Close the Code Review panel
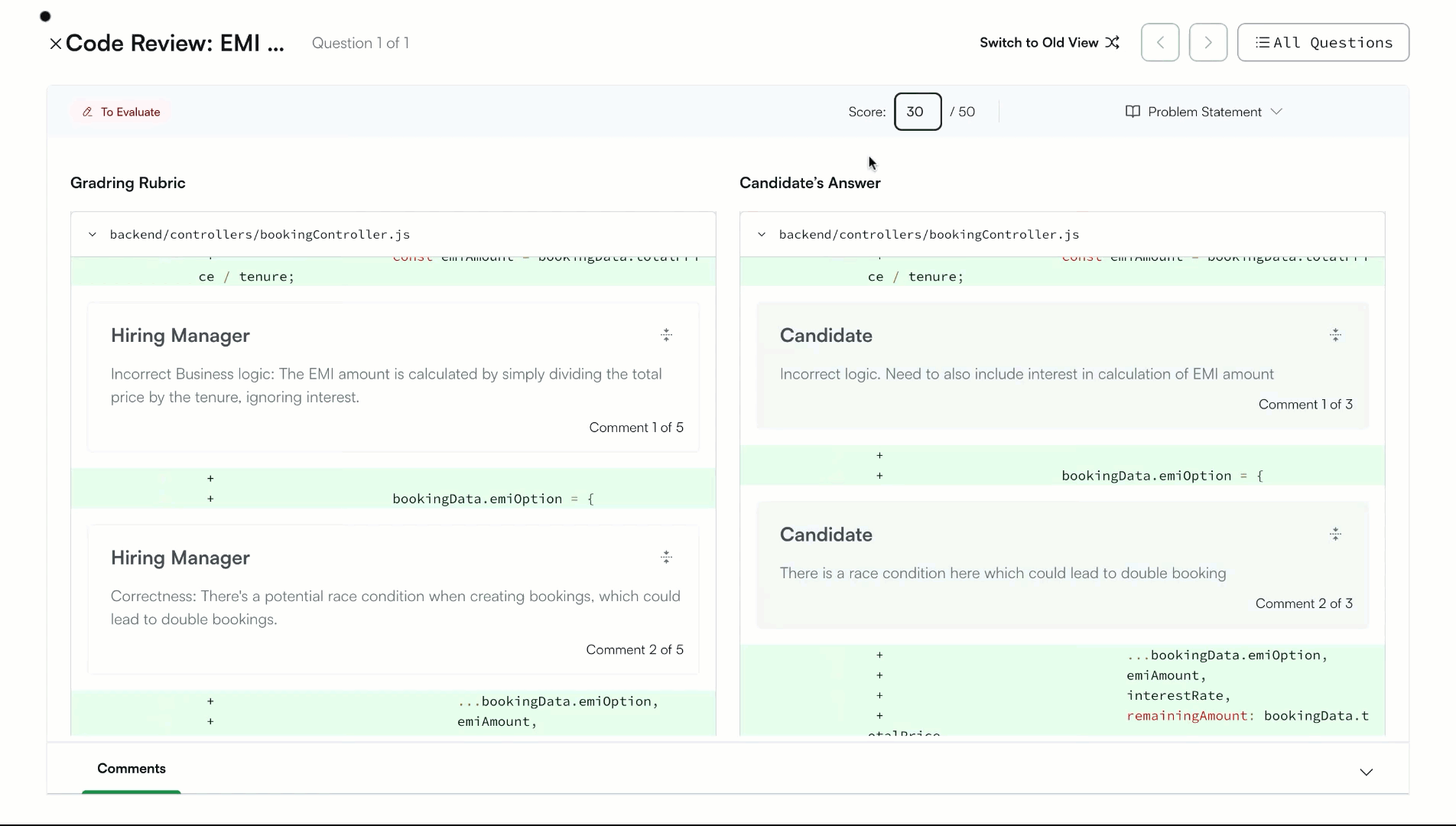The height and width of the screenshot is (826, 1456). tap(54, 44)
